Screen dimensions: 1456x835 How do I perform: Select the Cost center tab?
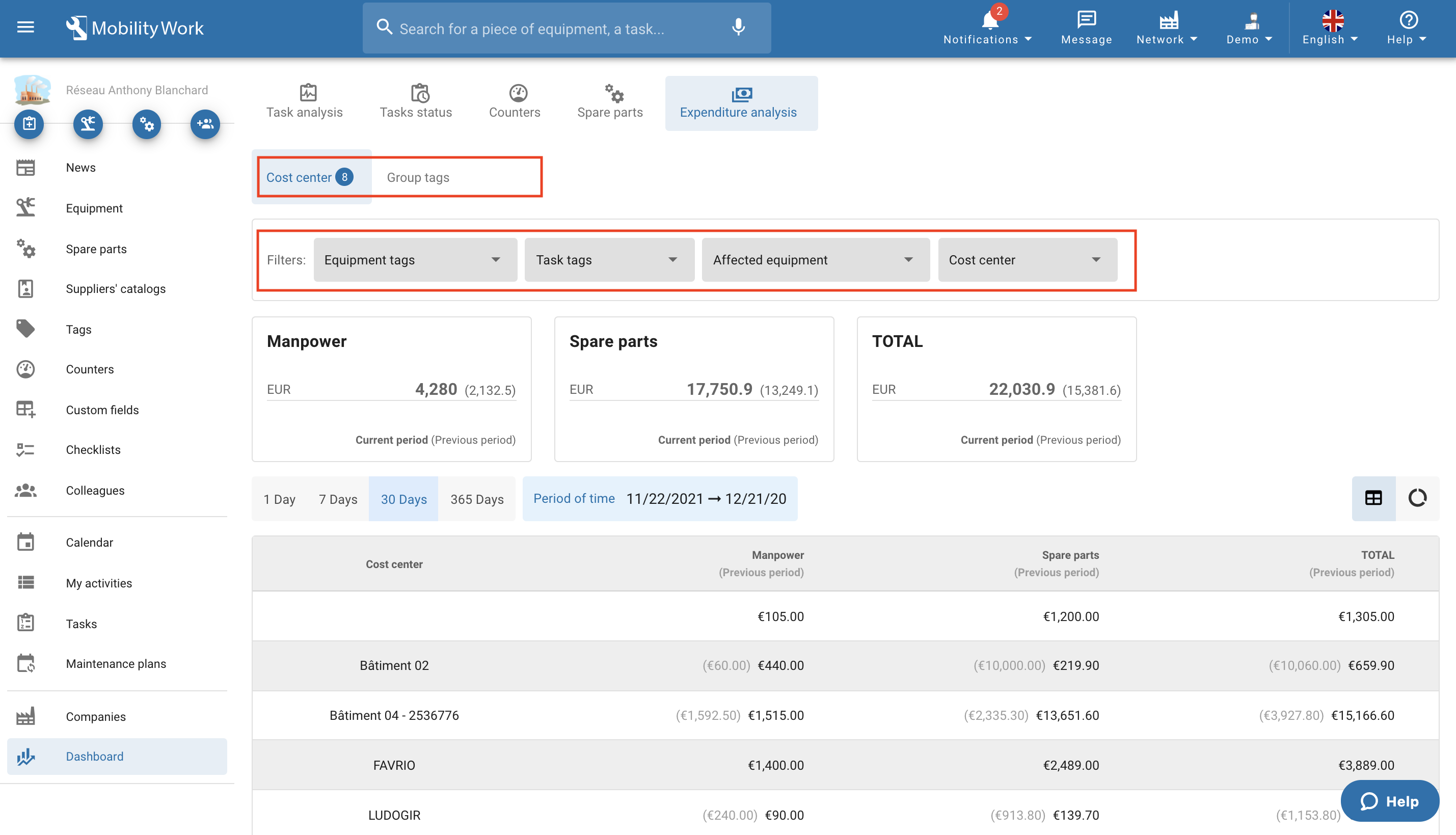tap(311, 177)
